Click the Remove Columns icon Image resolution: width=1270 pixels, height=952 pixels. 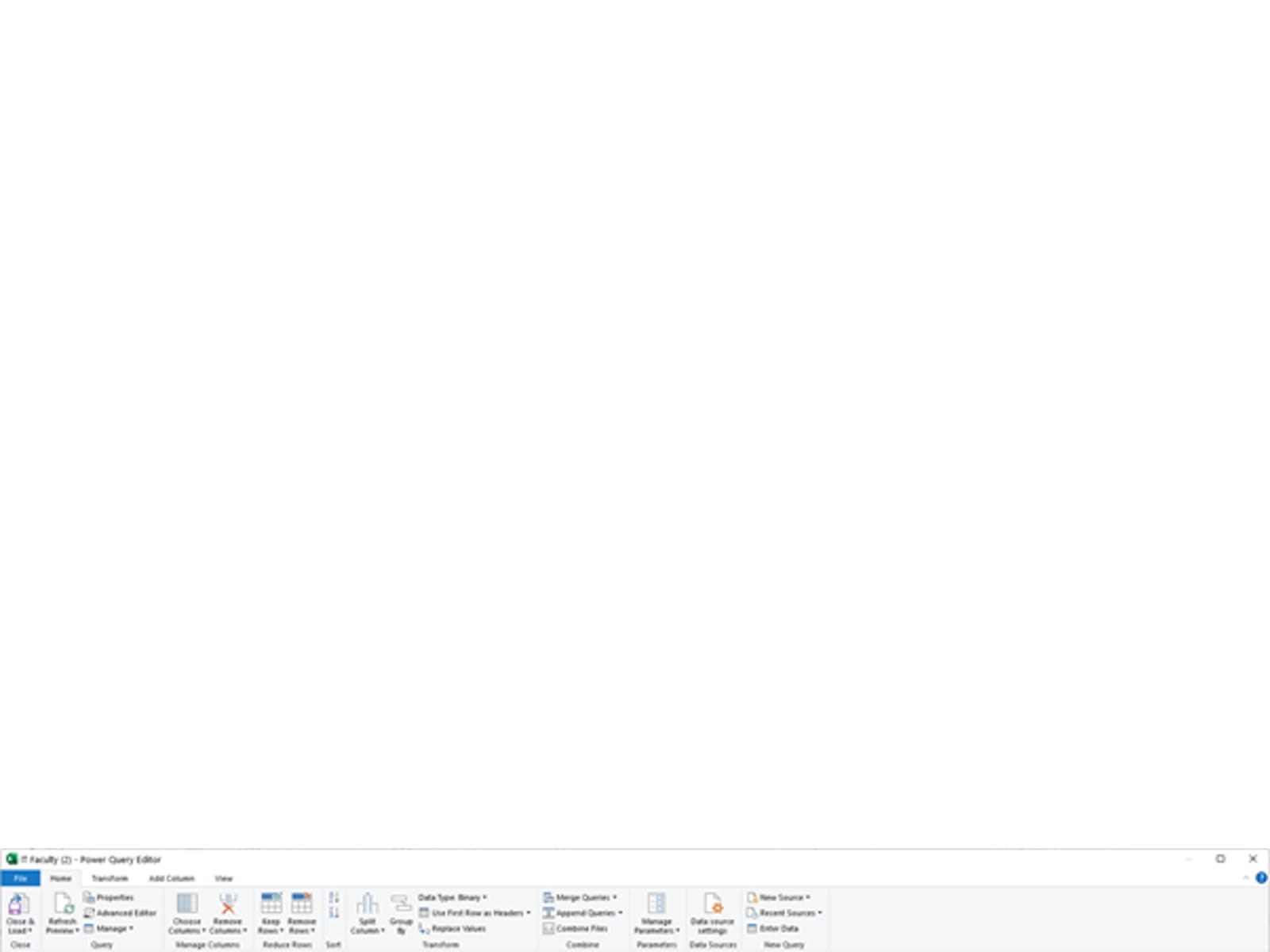tap(229, 904)
